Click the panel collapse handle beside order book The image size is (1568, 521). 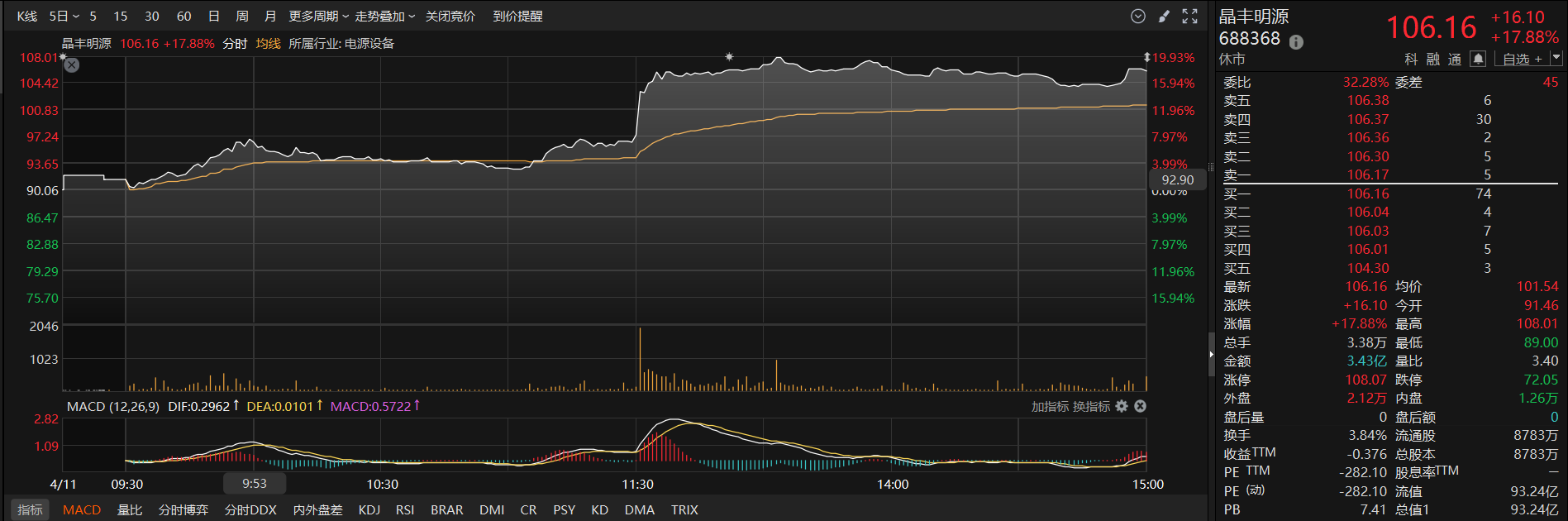(1211, 354)
